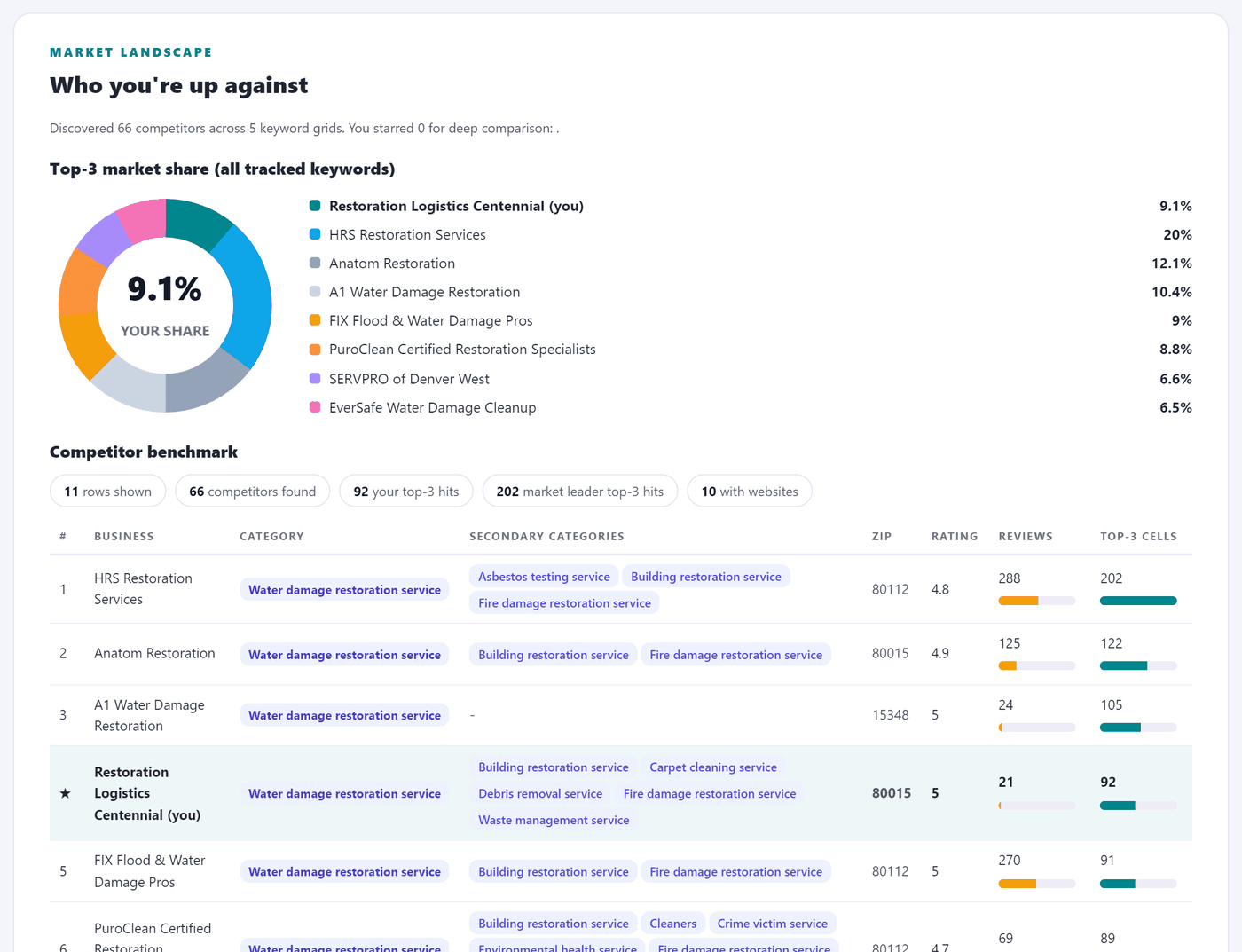This screenshot has width=1242, height=952.
Task: Click the FIX Flood row reviews bar showing 270
Action: pos(1037,884)
